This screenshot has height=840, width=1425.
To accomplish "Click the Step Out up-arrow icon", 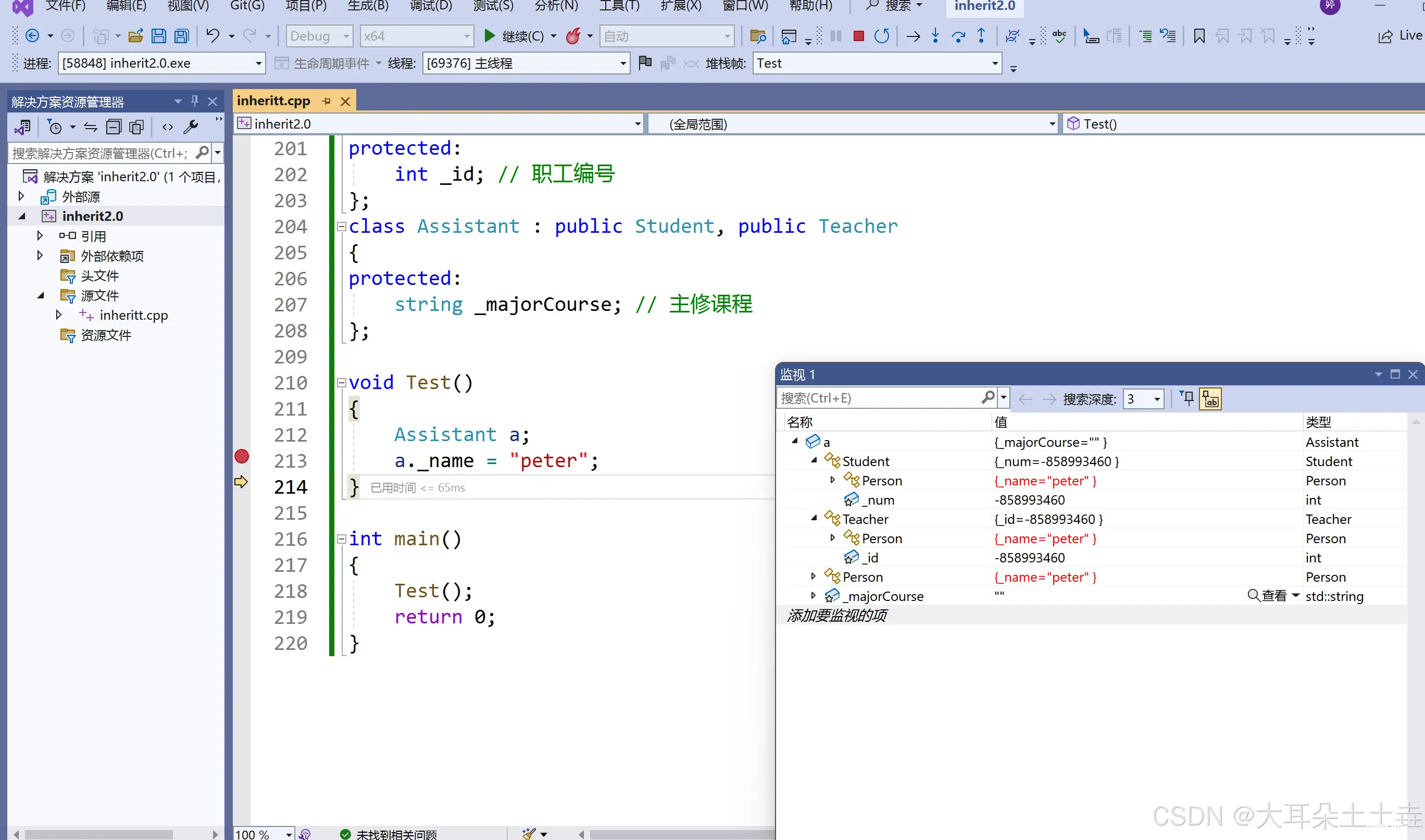I will coord(981,36).
